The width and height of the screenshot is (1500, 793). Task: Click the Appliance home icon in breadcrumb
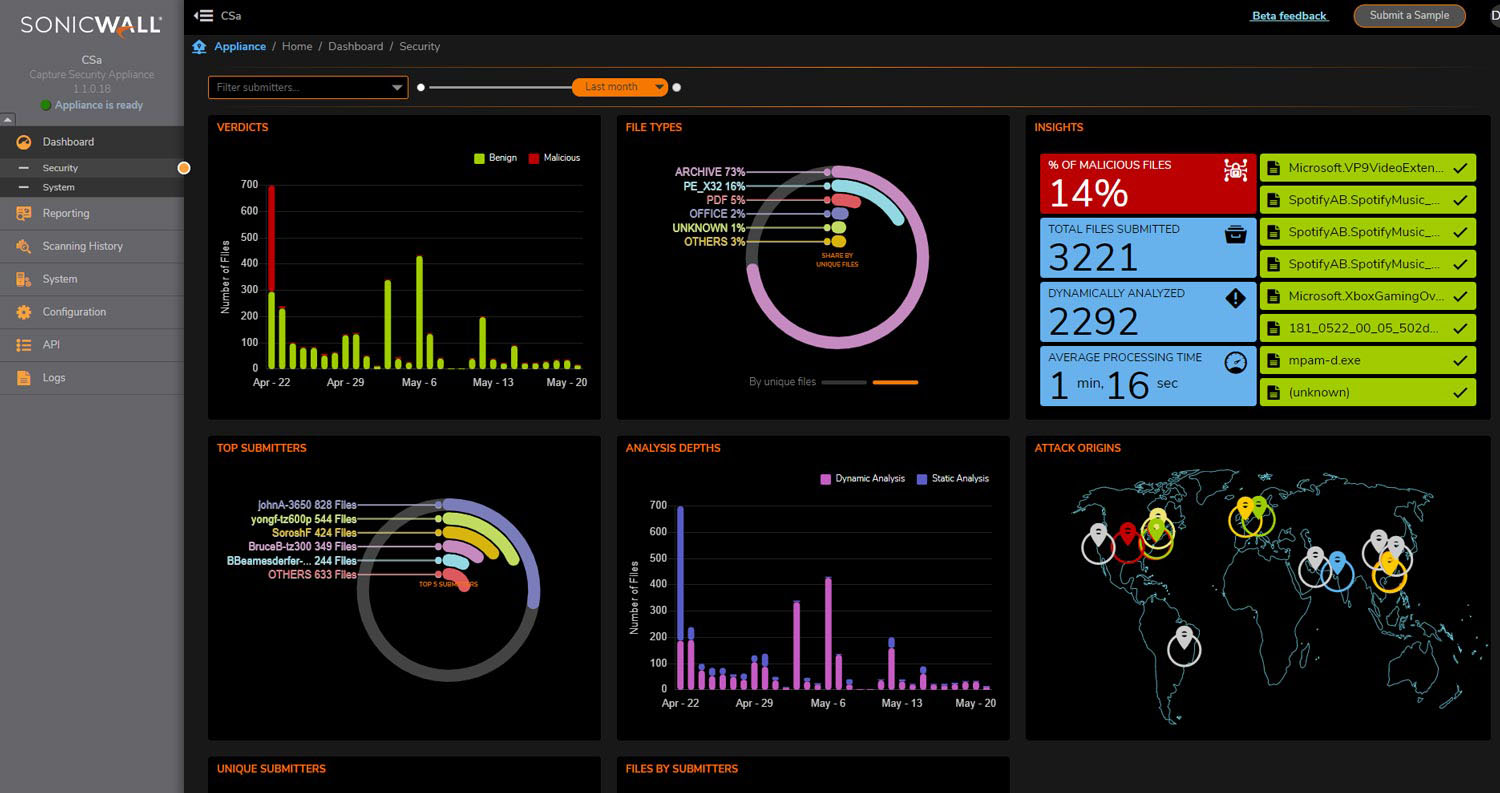point(199,46)
